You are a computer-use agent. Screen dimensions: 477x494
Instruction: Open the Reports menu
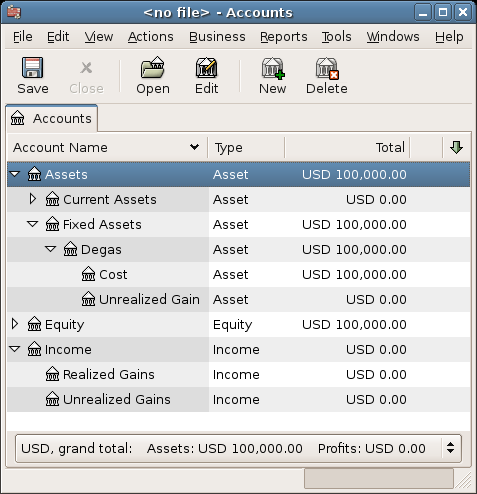[284, 37]
